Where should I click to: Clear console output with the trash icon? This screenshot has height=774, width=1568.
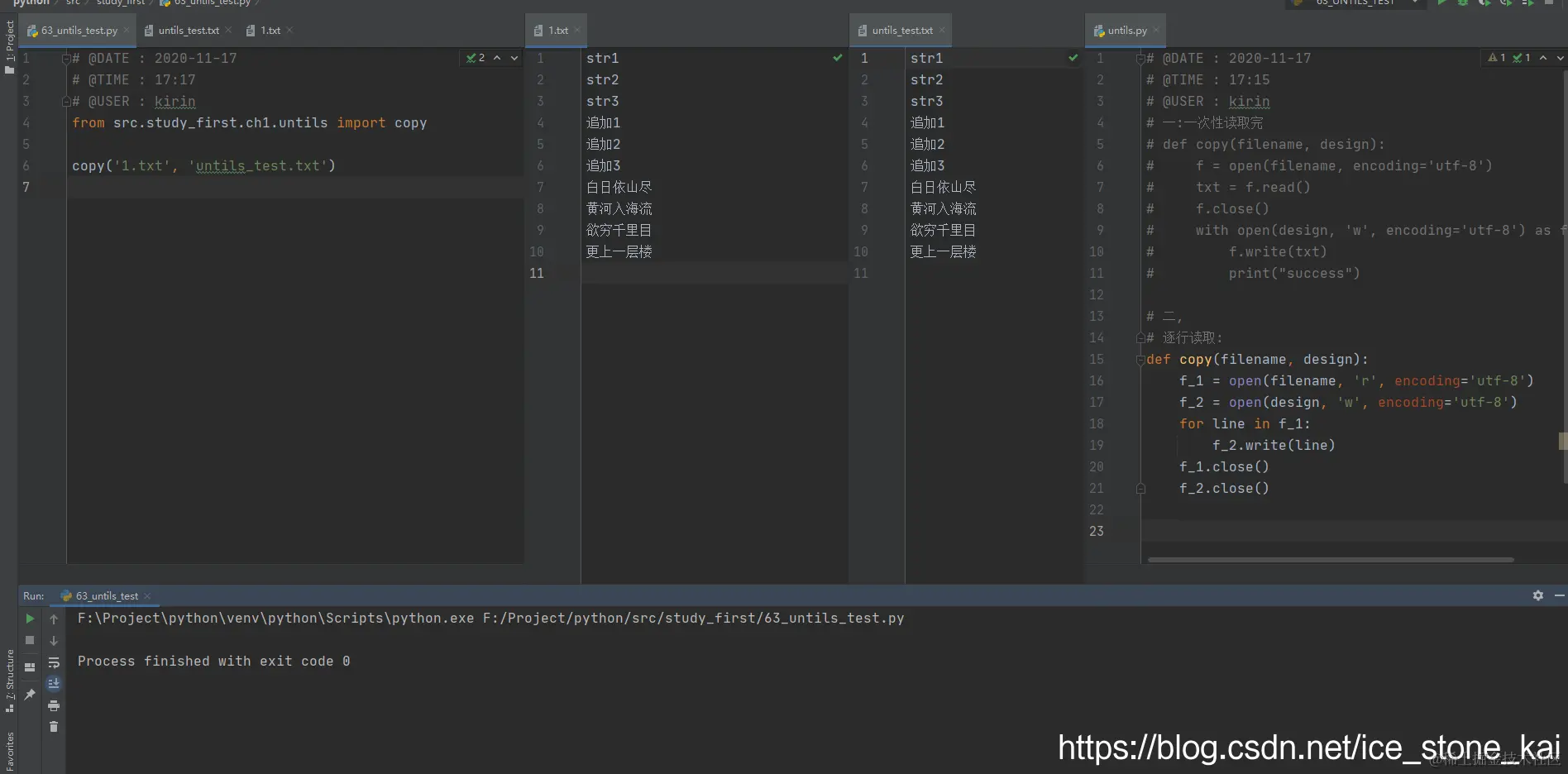[x=54, y=727]
